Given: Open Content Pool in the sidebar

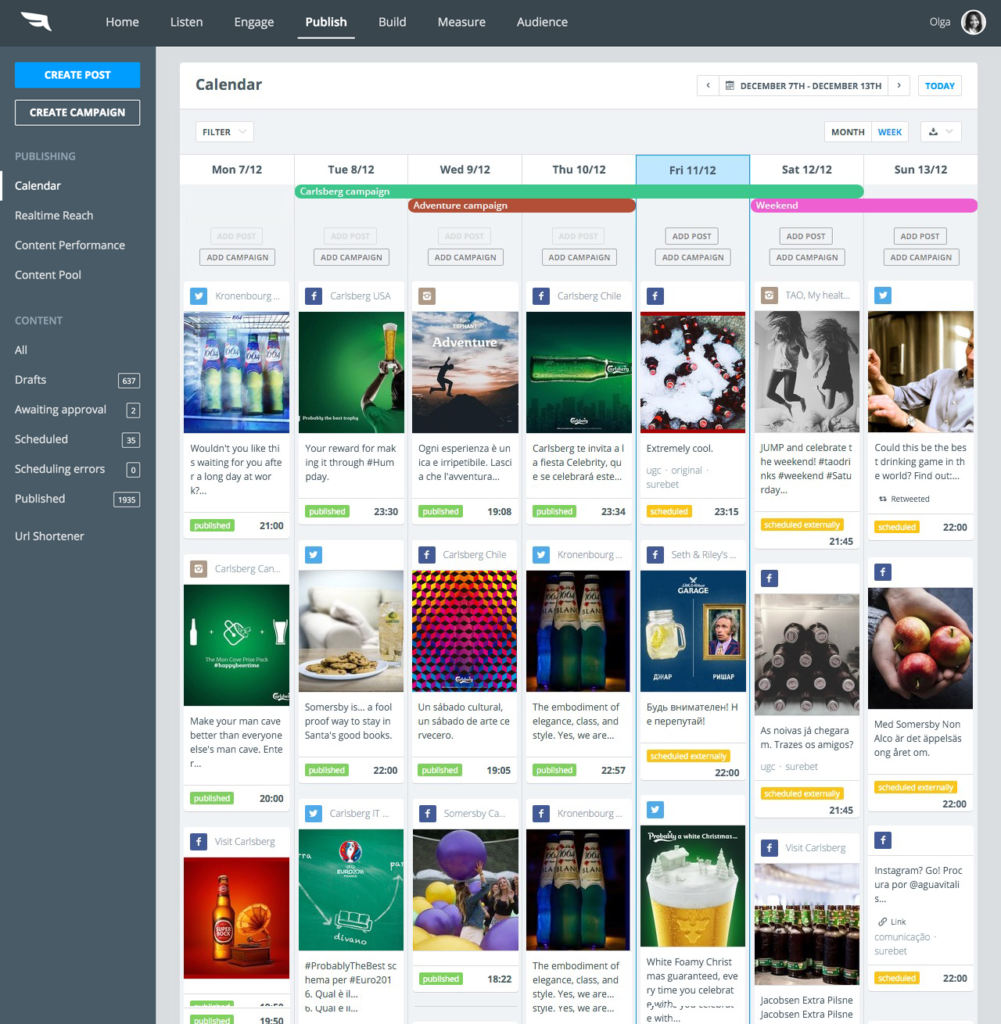Looking at the screenshot, I should [48, 275].
